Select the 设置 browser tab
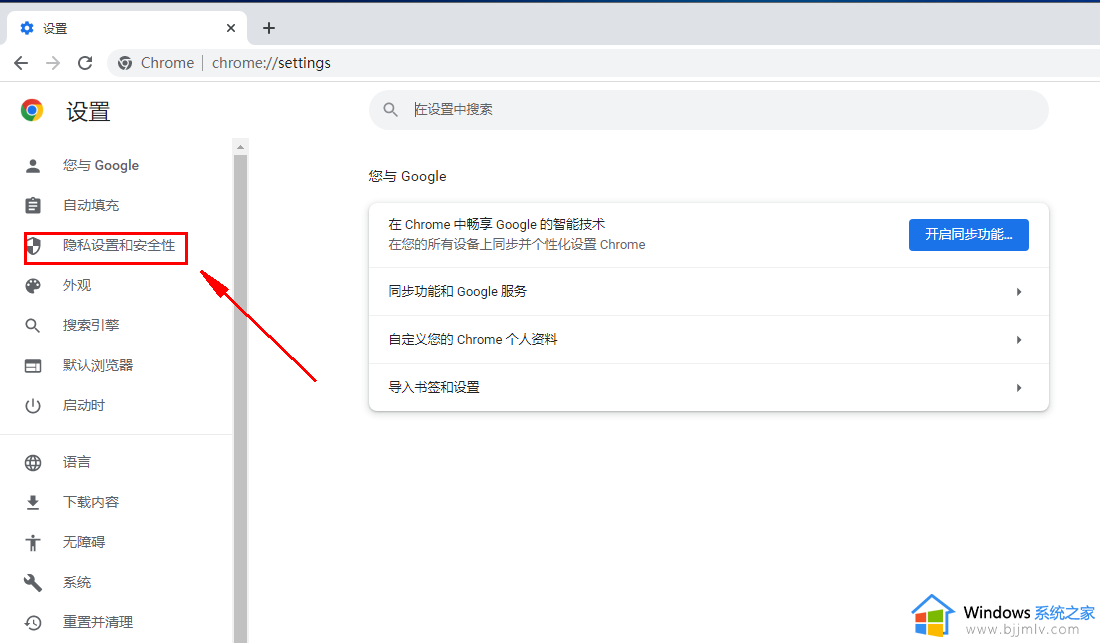Screen dimensions: 1100x643 (x=127, y=28)
